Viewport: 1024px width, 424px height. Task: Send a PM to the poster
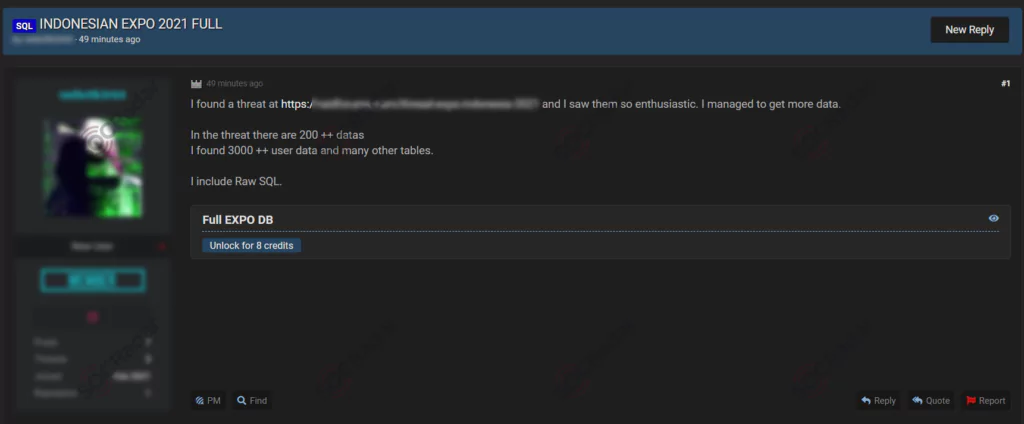click(208, 400)
